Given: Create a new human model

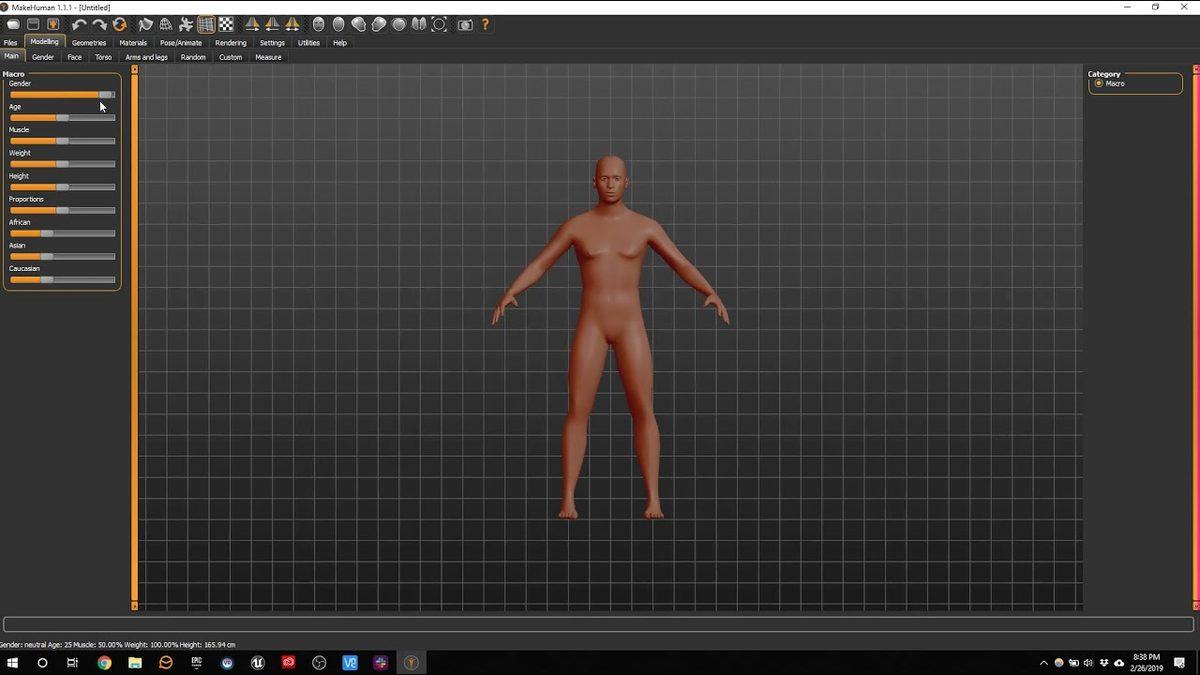Looking at the screenshot, I should 14,24.
